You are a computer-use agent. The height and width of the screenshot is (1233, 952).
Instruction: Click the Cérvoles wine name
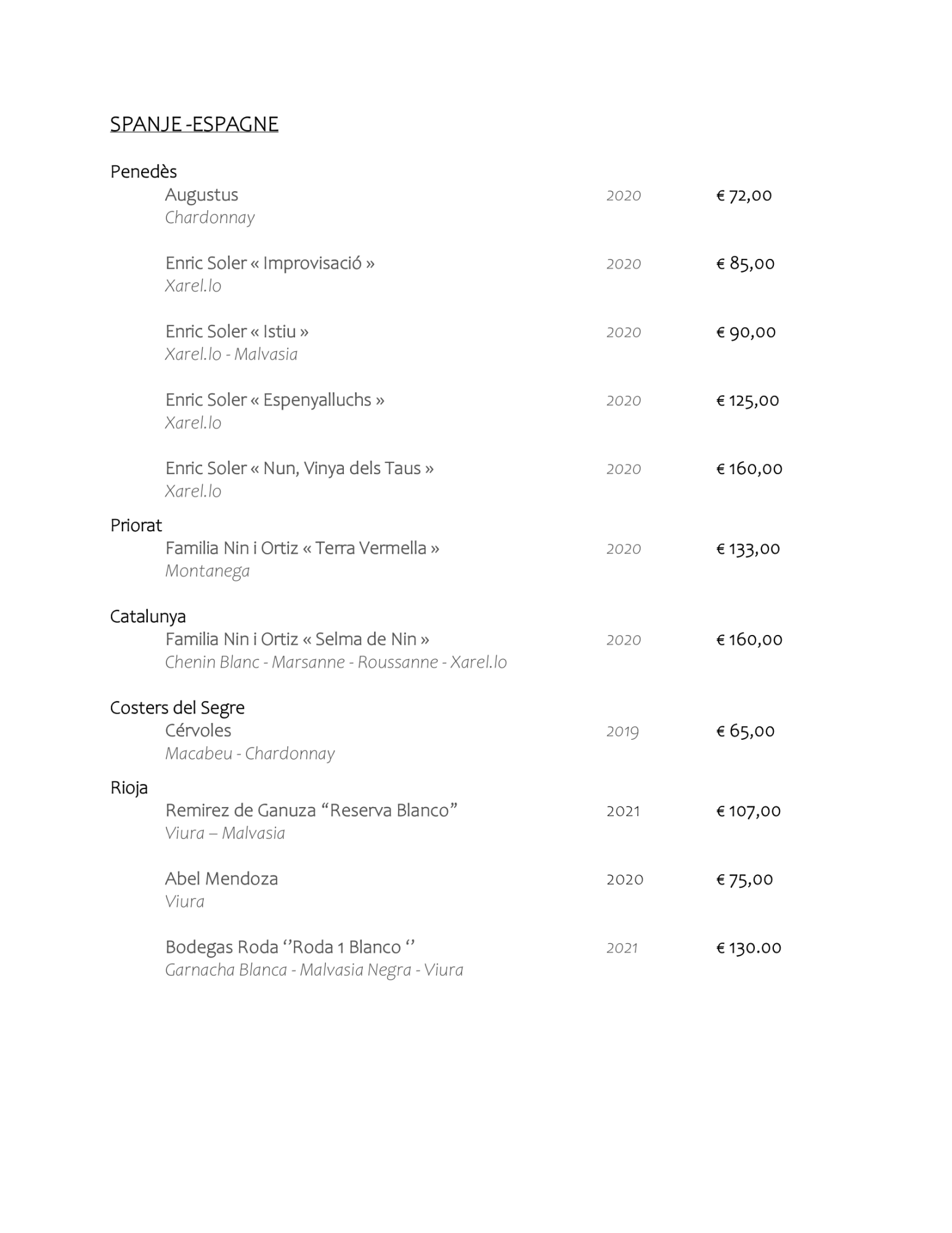tap(198, 731)
